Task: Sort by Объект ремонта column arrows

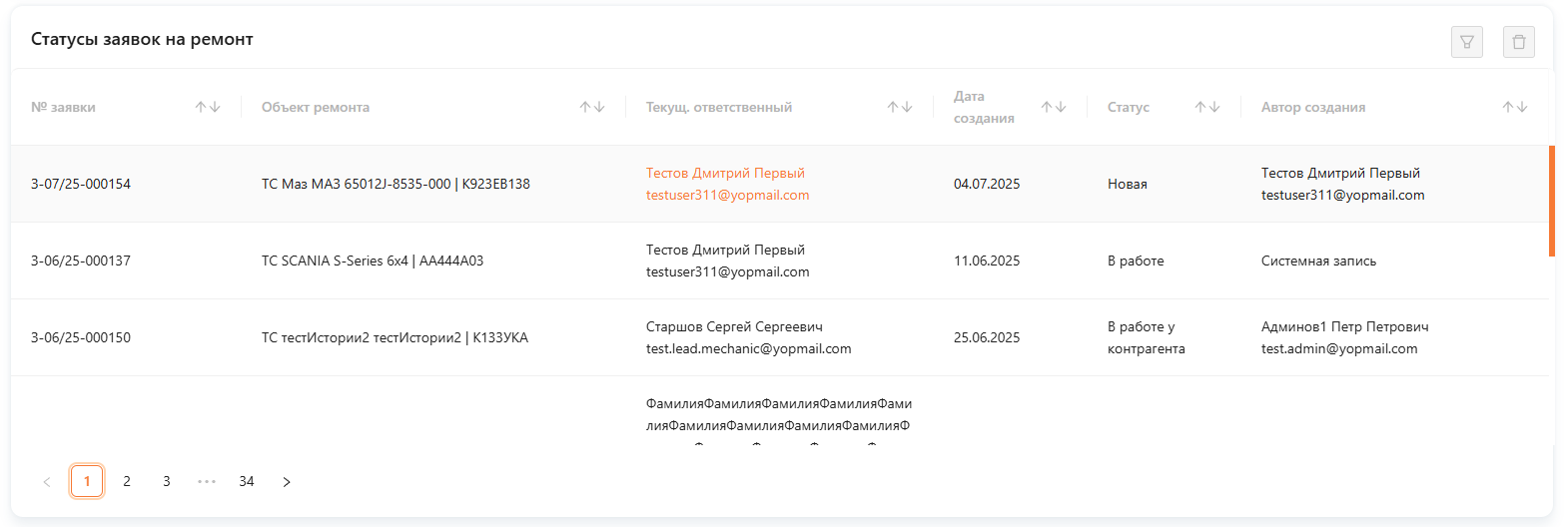Action: click(x=592, y=107)
